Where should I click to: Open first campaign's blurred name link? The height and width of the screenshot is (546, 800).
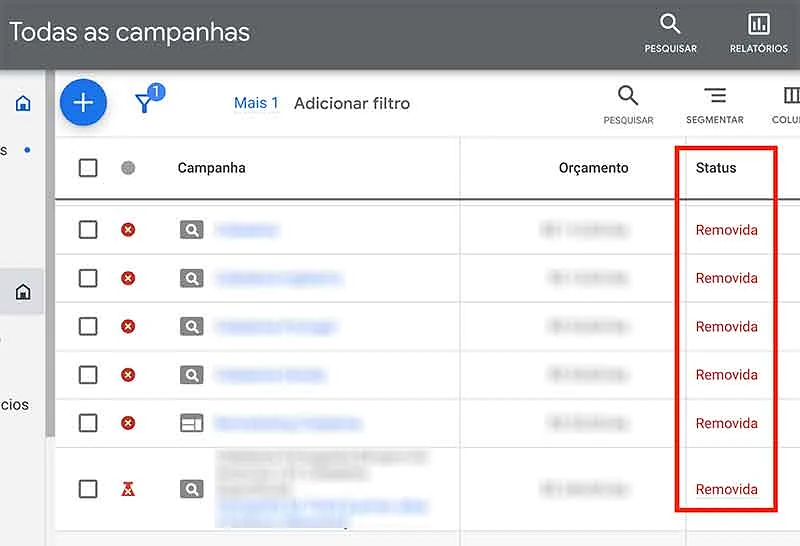coord(247,230)
